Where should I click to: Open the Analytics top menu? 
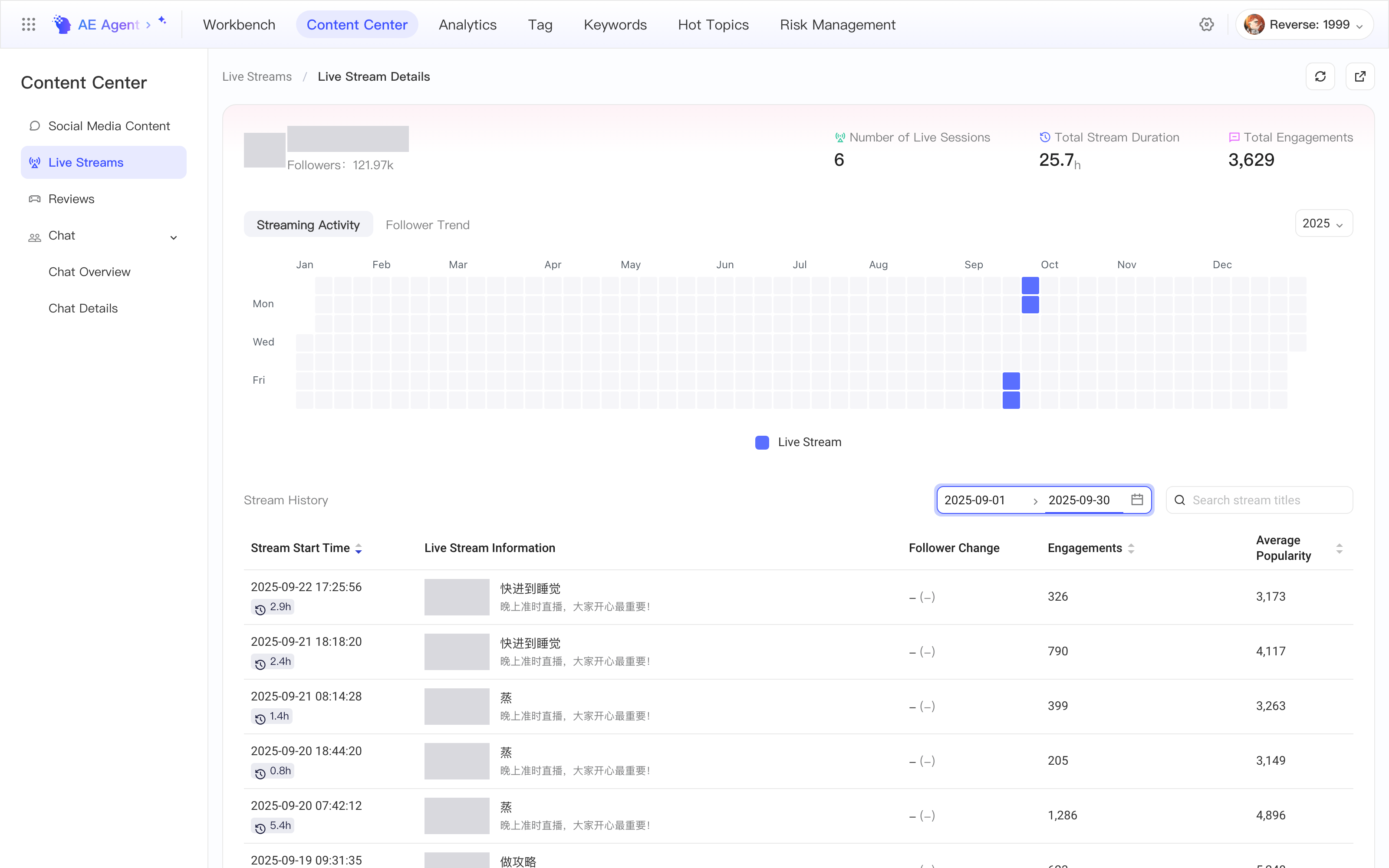point(467,25)
